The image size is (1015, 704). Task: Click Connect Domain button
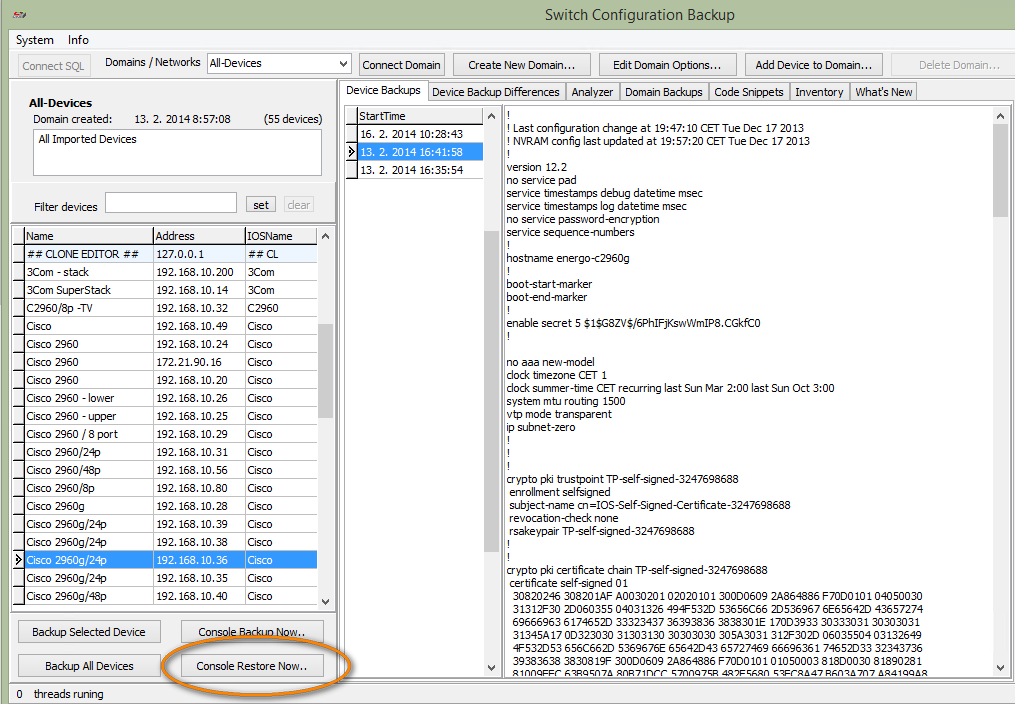(401, 65)
